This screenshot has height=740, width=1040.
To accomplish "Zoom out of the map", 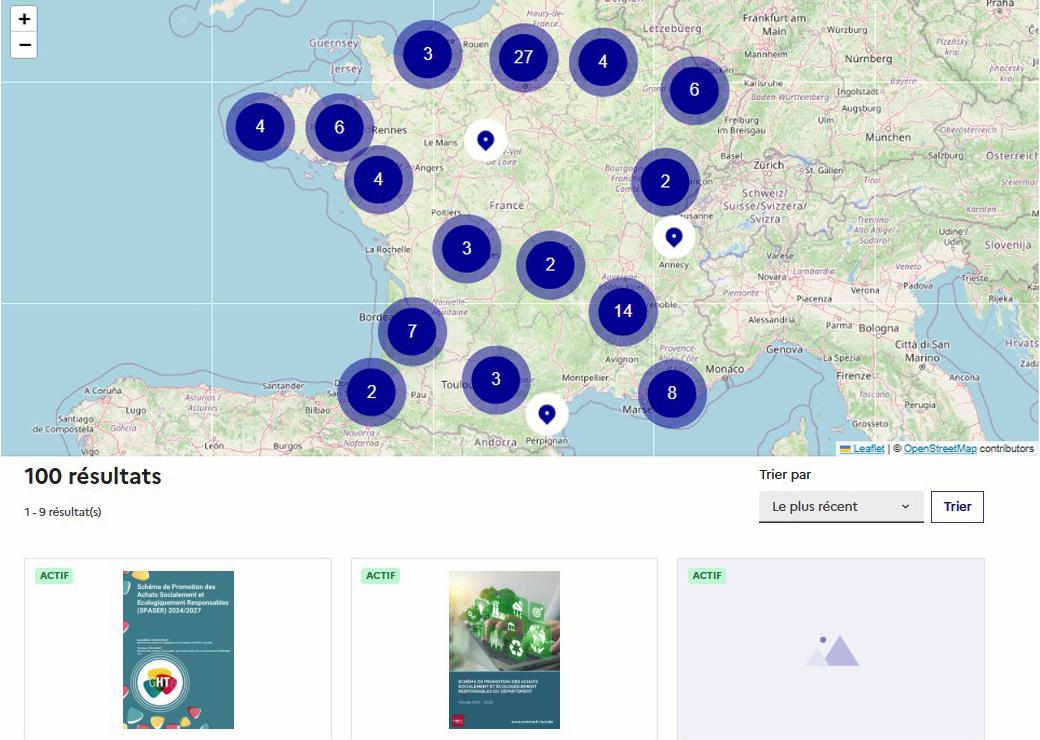I will (x=24, y=45).
